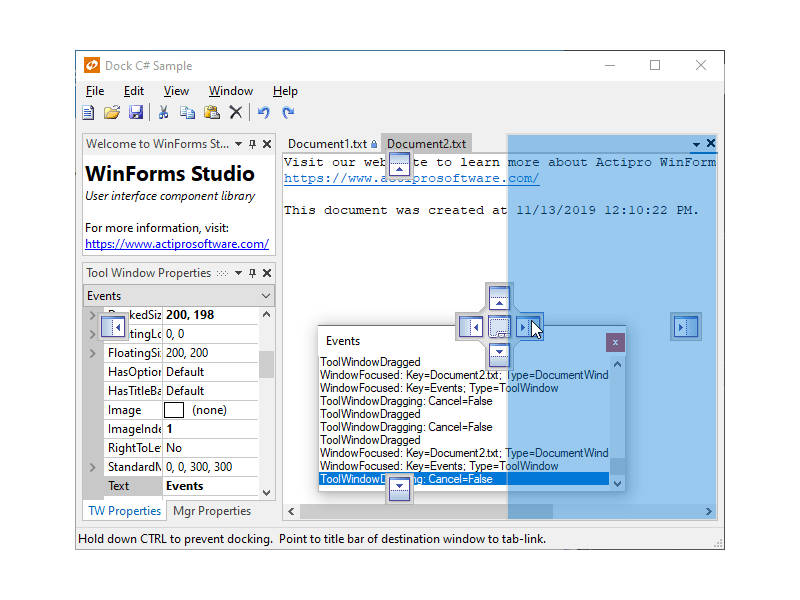Open the Window menu
This screenshot has height=600, width=800.
(231, 91)
